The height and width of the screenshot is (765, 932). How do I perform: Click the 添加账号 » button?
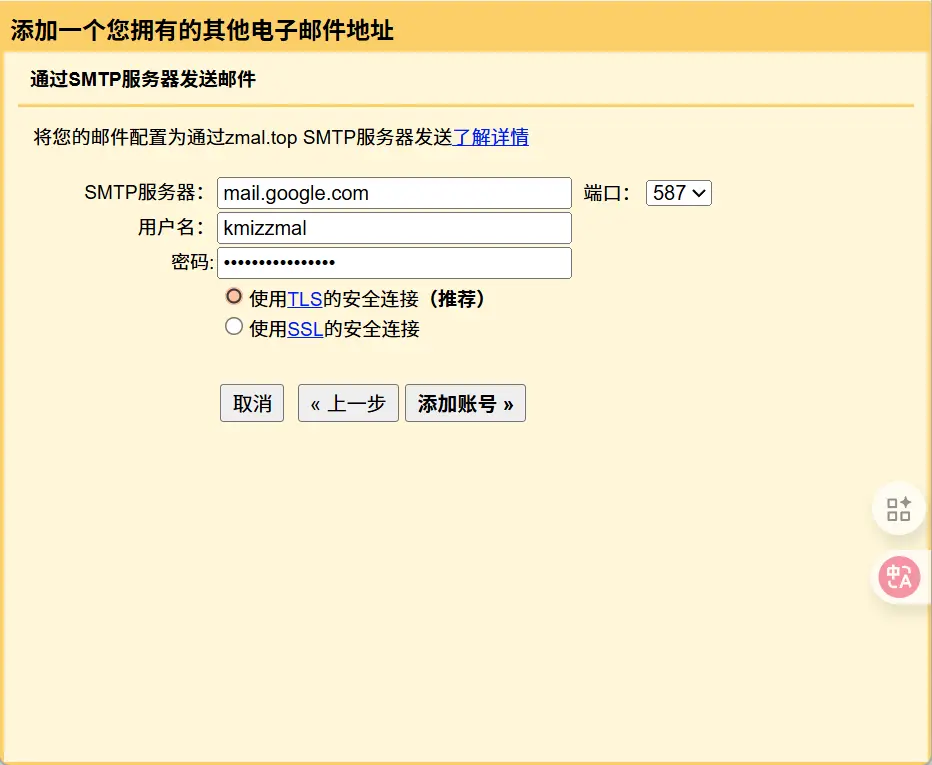pos(465,403)
